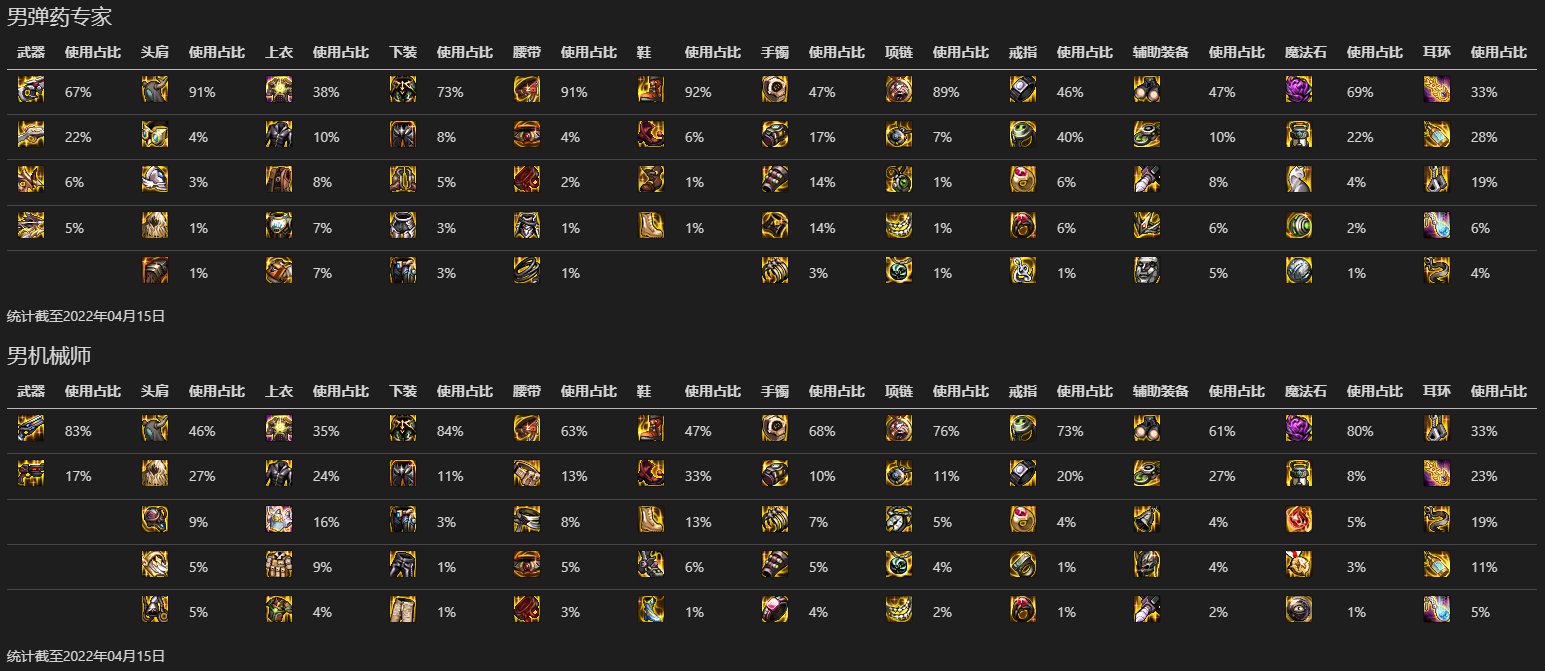The image size is (1545, 671).
Task: Click the 辅助装备 column header in 男机械师 table
Action: click(x=1160, y=391)
